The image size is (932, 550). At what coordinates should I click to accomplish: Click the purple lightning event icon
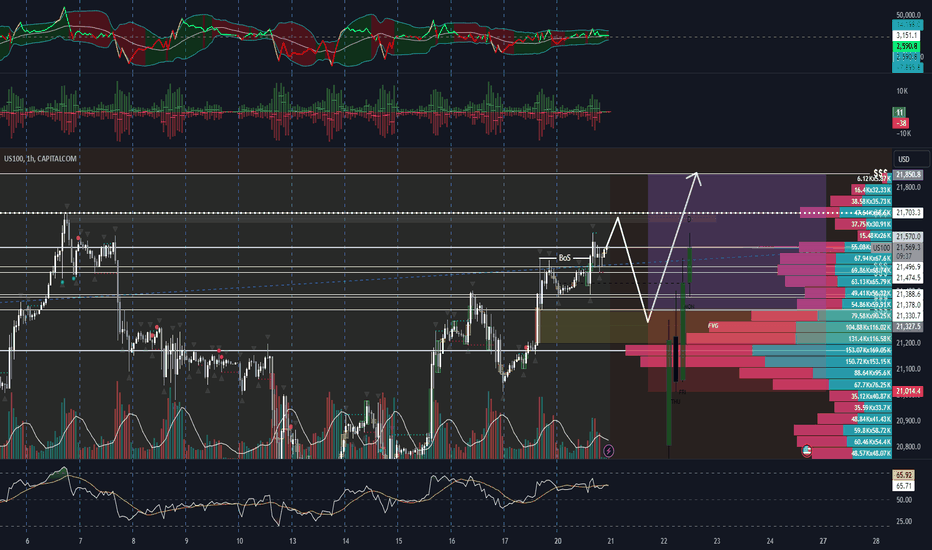pos(608,451)
